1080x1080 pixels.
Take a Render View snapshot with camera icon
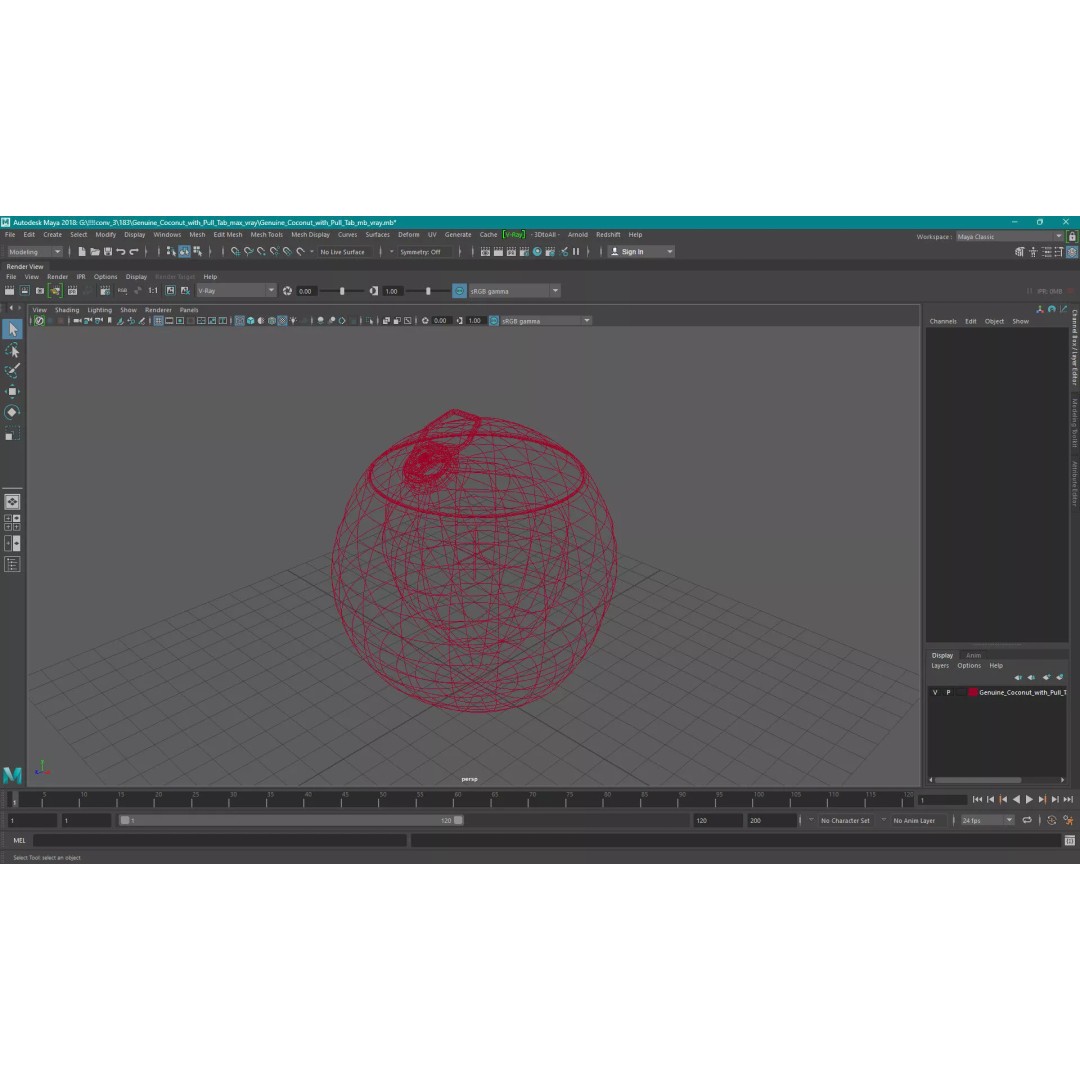pyautogui.click(x=40, y=291)
